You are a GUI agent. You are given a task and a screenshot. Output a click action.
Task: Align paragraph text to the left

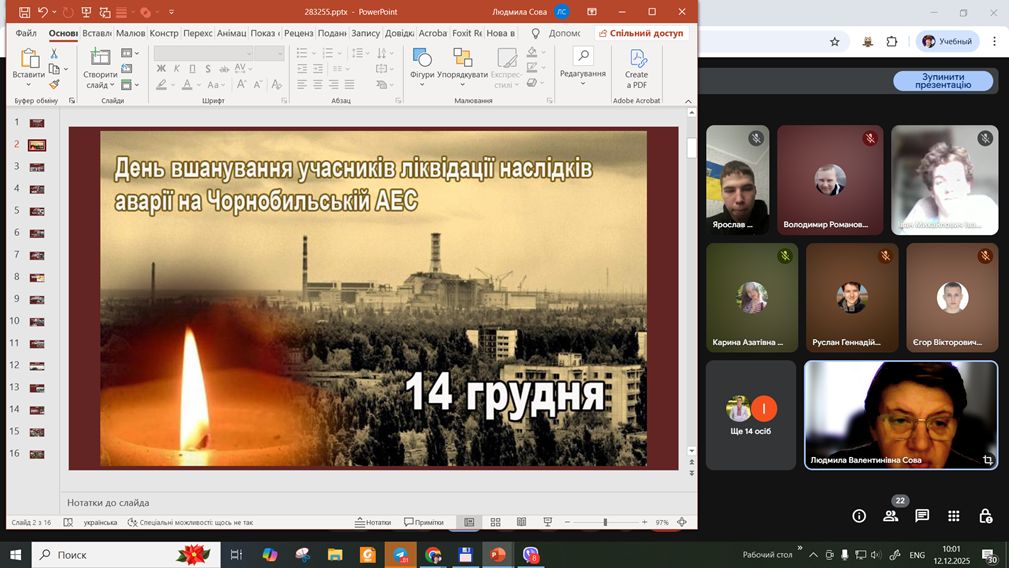[302, 84]
